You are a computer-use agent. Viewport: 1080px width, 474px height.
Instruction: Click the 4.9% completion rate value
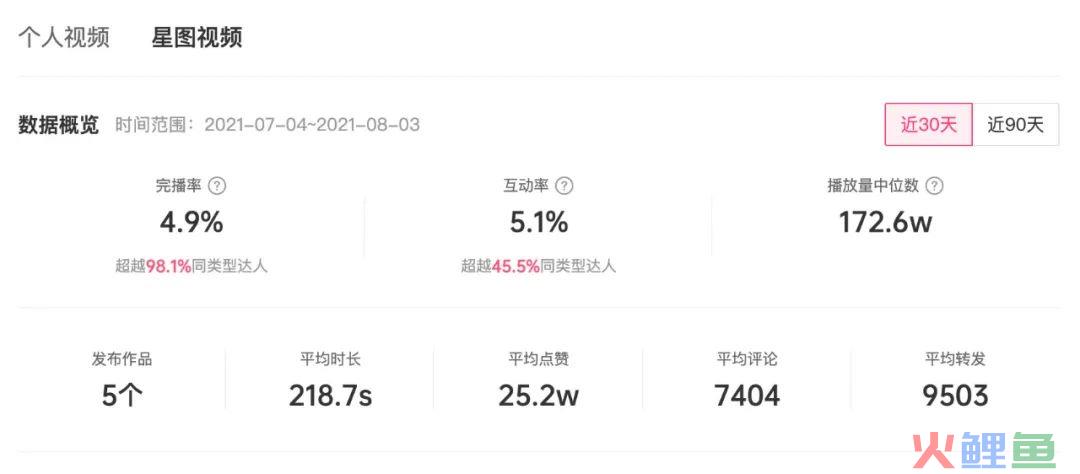pyautogui.click(x=191, y=223)
